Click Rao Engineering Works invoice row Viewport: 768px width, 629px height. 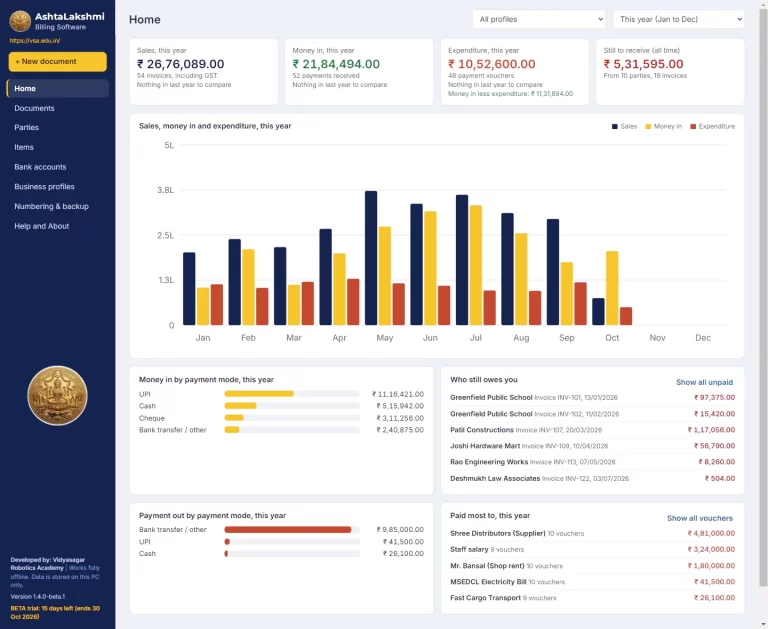pyautogui.click(x=592, y=462)
